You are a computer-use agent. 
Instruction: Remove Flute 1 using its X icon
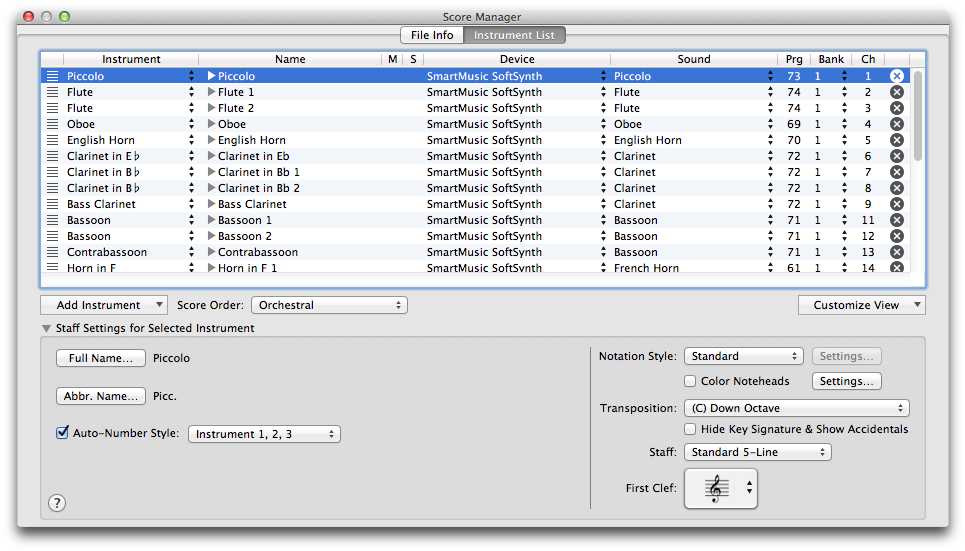897,92
